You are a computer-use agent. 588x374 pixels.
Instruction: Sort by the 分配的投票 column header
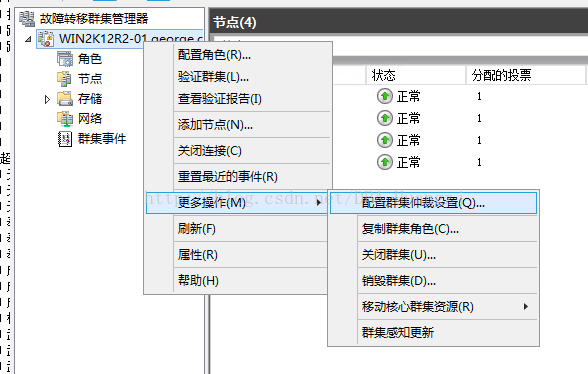526,75
